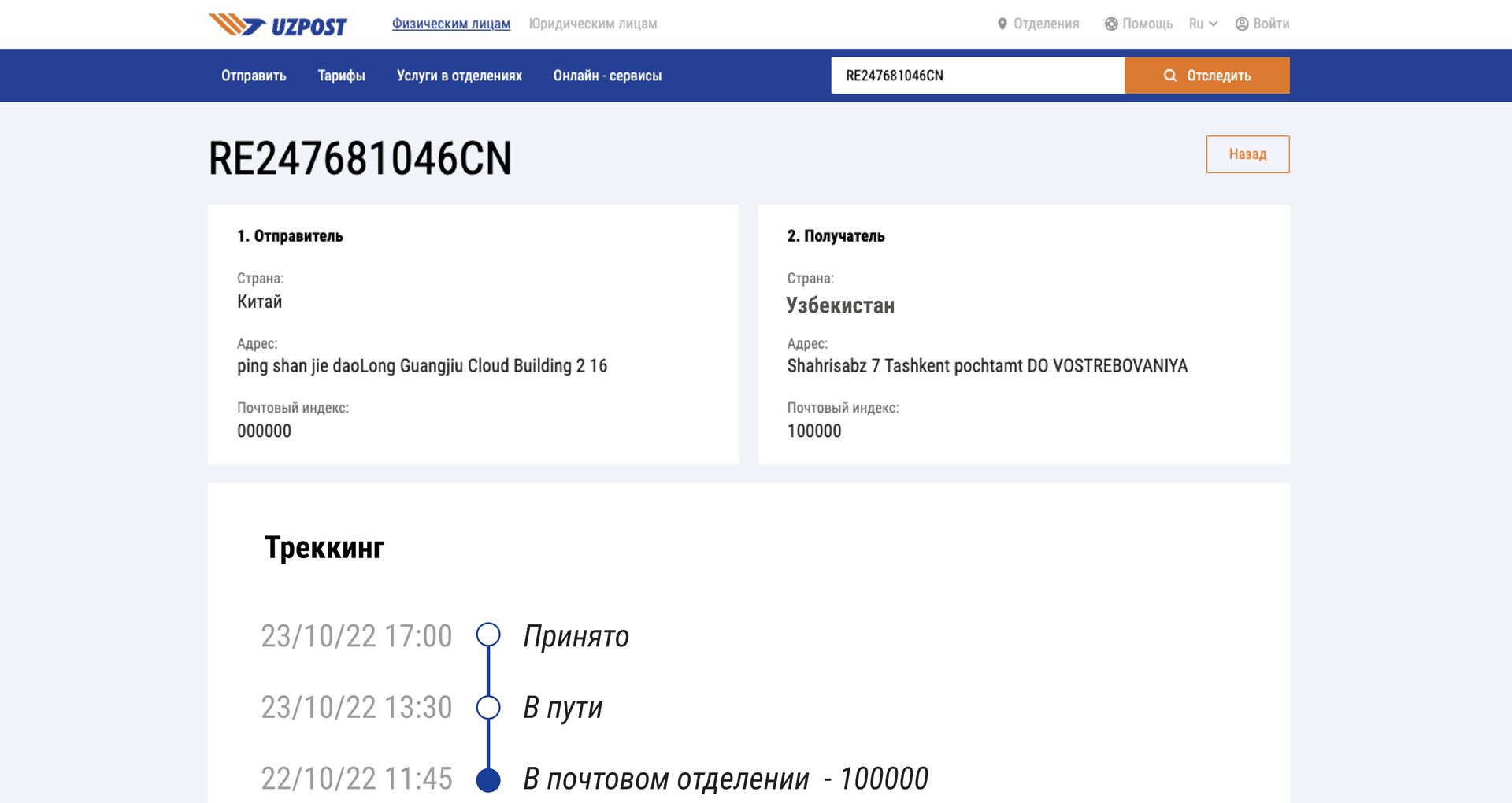Click the UZPOST logo
Image resolution: width=1512 pixels, height=803 pixels.
click(x=277, y=24)
